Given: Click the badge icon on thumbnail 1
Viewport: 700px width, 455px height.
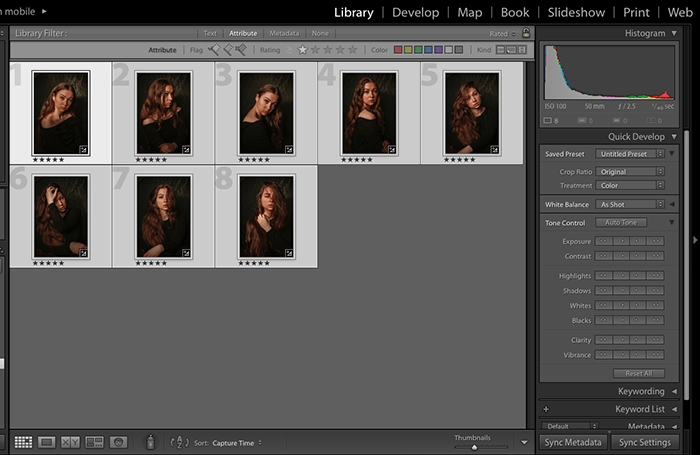Looking at the screenshot, I should 83,150.
